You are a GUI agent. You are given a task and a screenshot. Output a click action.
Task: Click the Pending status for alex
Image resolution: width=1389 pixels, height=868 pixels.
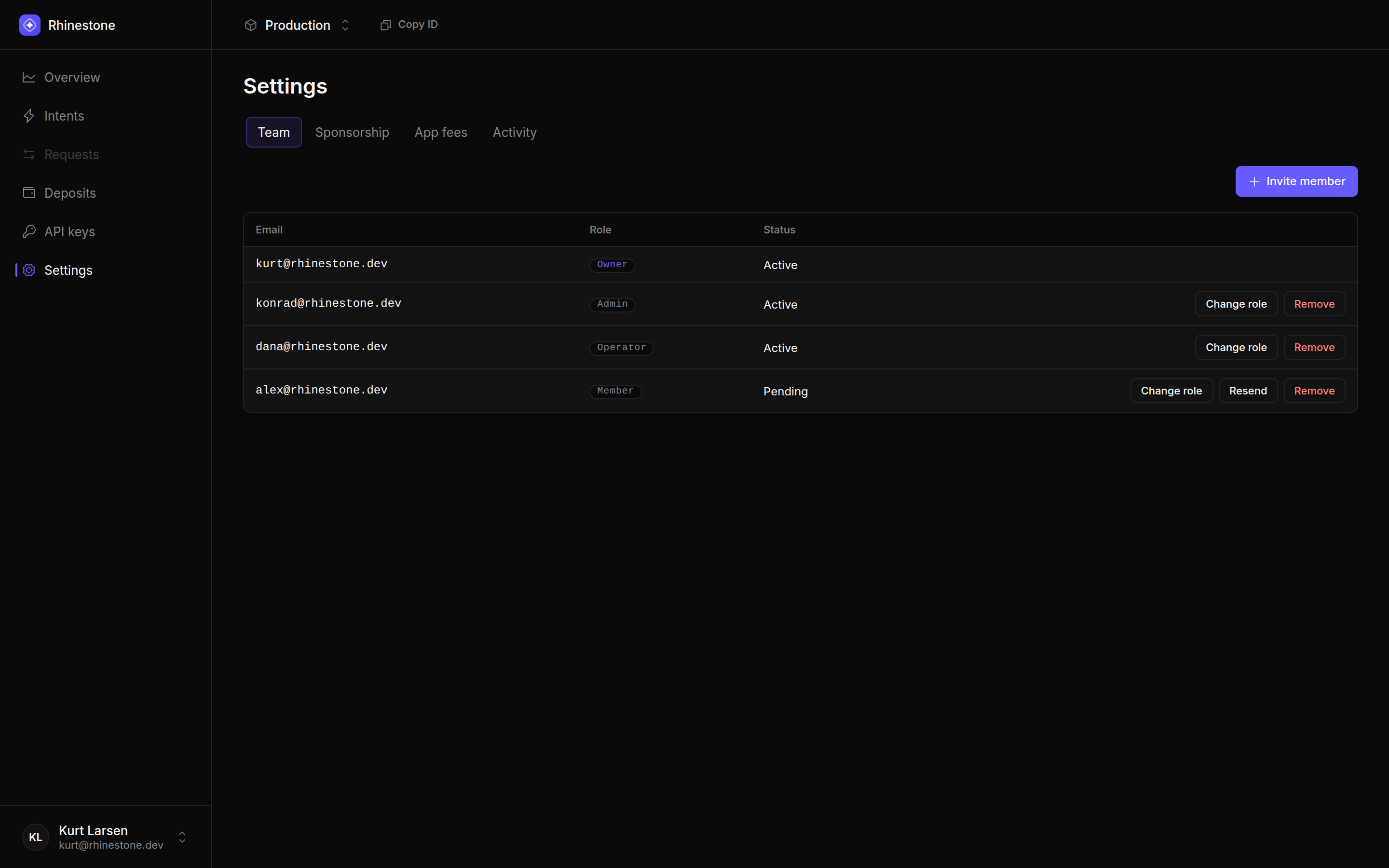[785, 392]
